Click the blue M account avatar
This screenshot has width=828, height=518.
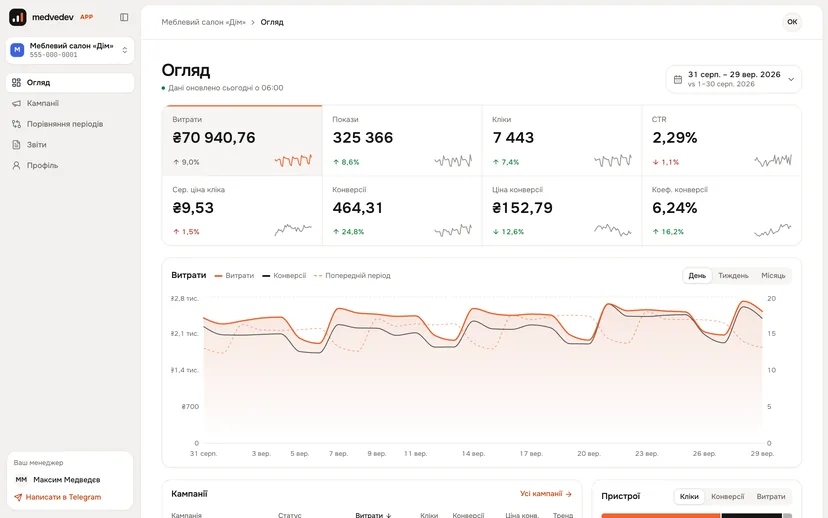[17, 50]
